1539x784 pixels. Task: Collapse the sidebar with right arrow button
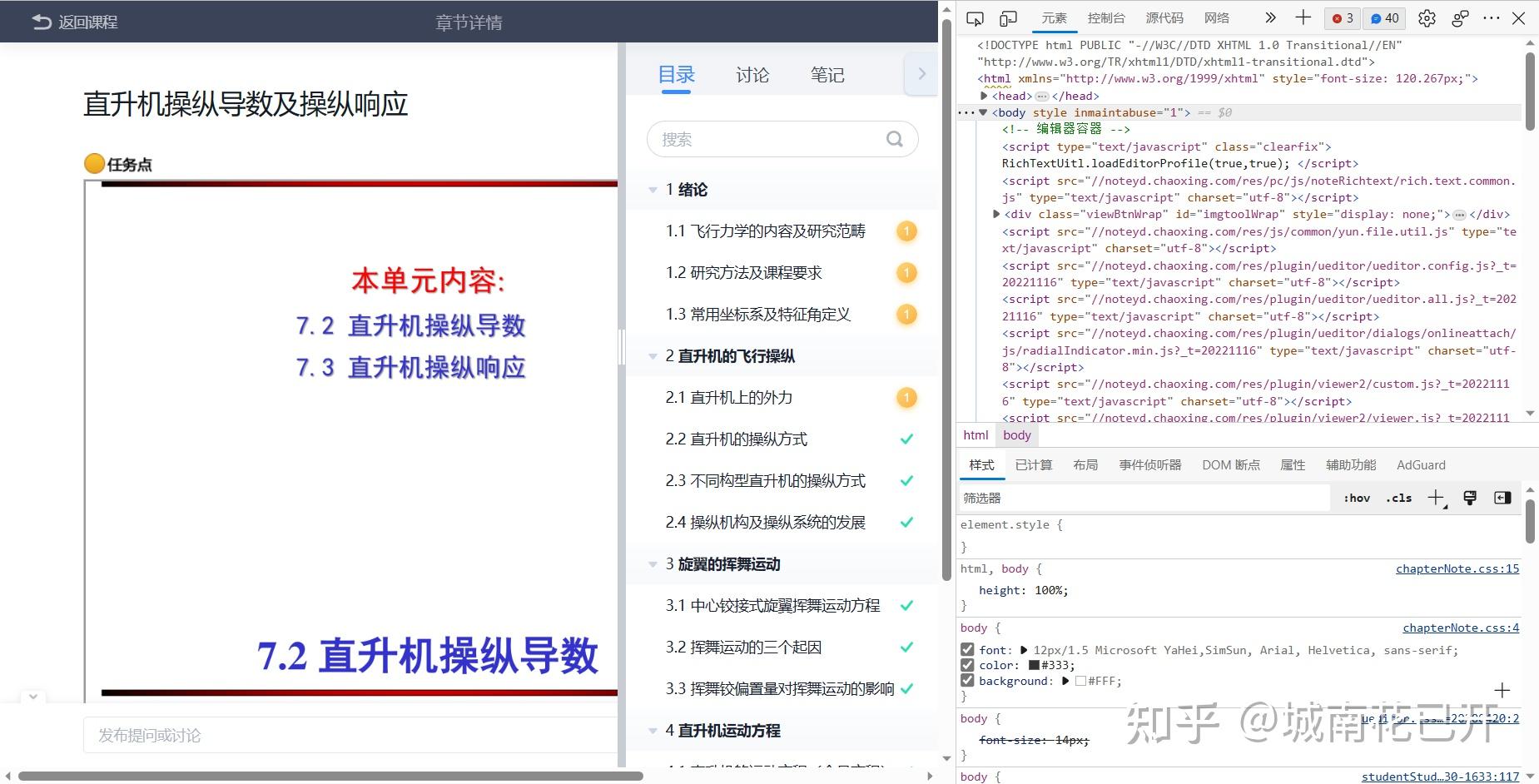[921, 74]
